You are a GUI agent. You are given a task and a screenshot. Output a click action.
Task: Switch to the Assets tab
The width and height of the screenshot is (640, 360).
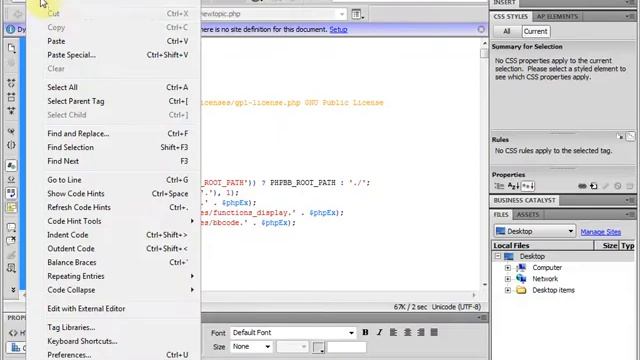(x=528, y=215)
